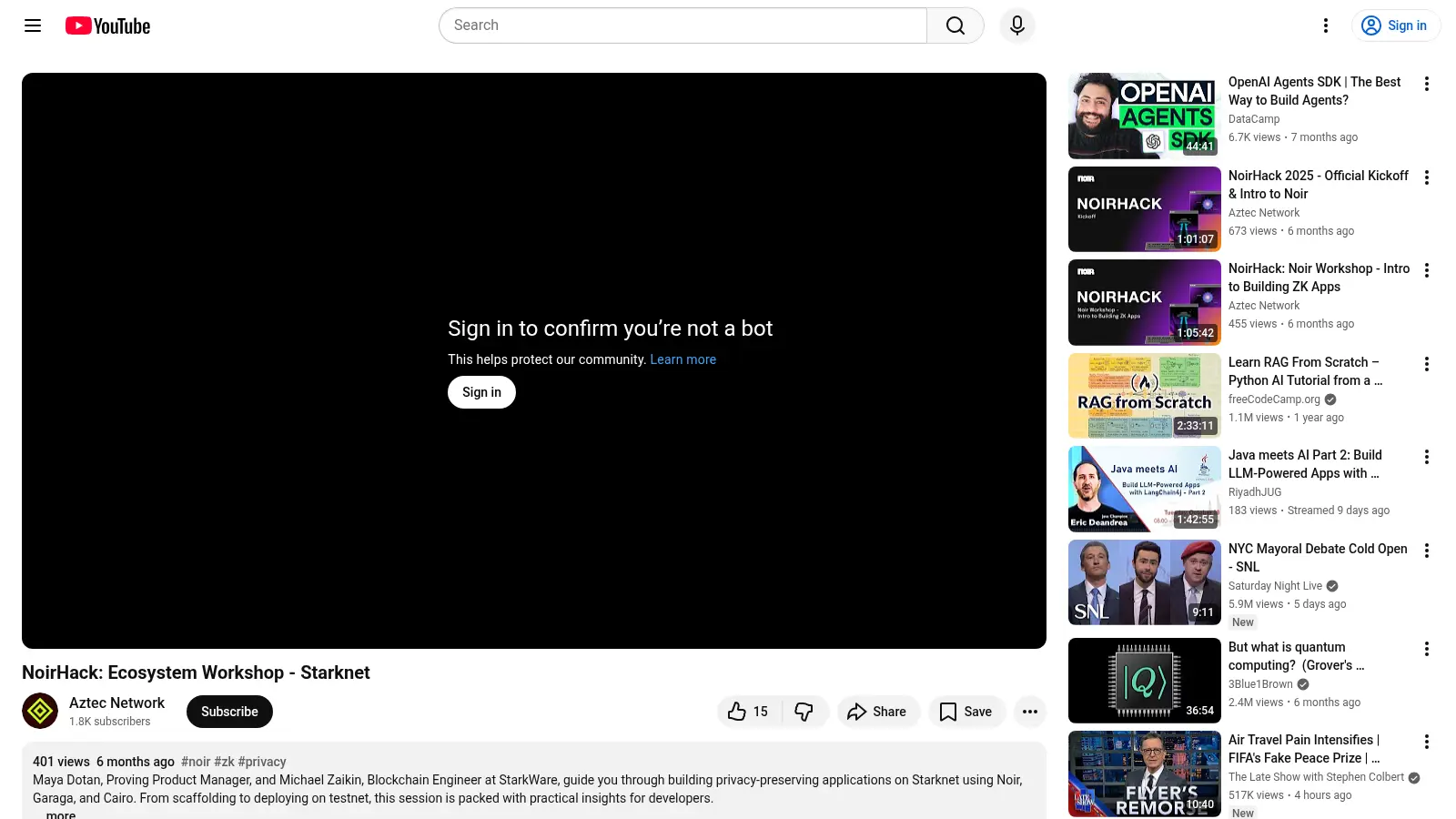This screenshot has width=1456, height=819.
Task: Click the #noir hashtag
Action: (196, 762)
